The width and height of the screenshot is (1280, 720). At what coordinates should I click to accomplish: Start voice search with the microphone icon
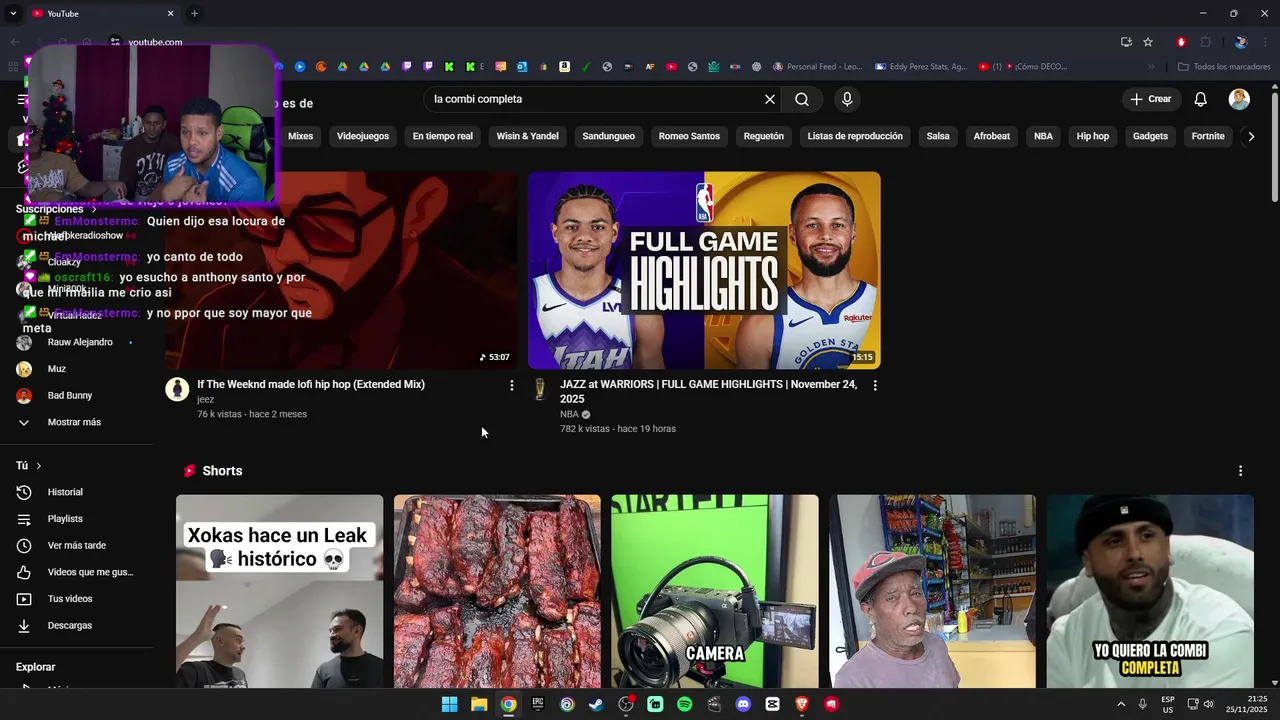(847, 99)
